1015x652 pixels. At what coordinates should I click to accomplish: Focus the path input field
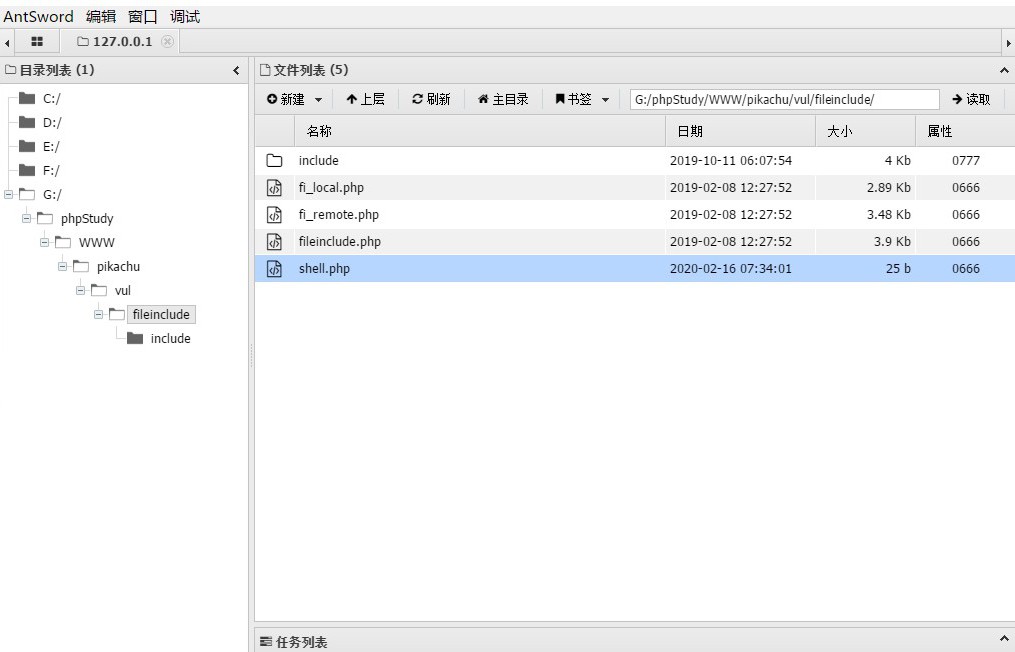pyautogui.click(x=785, y=99)
